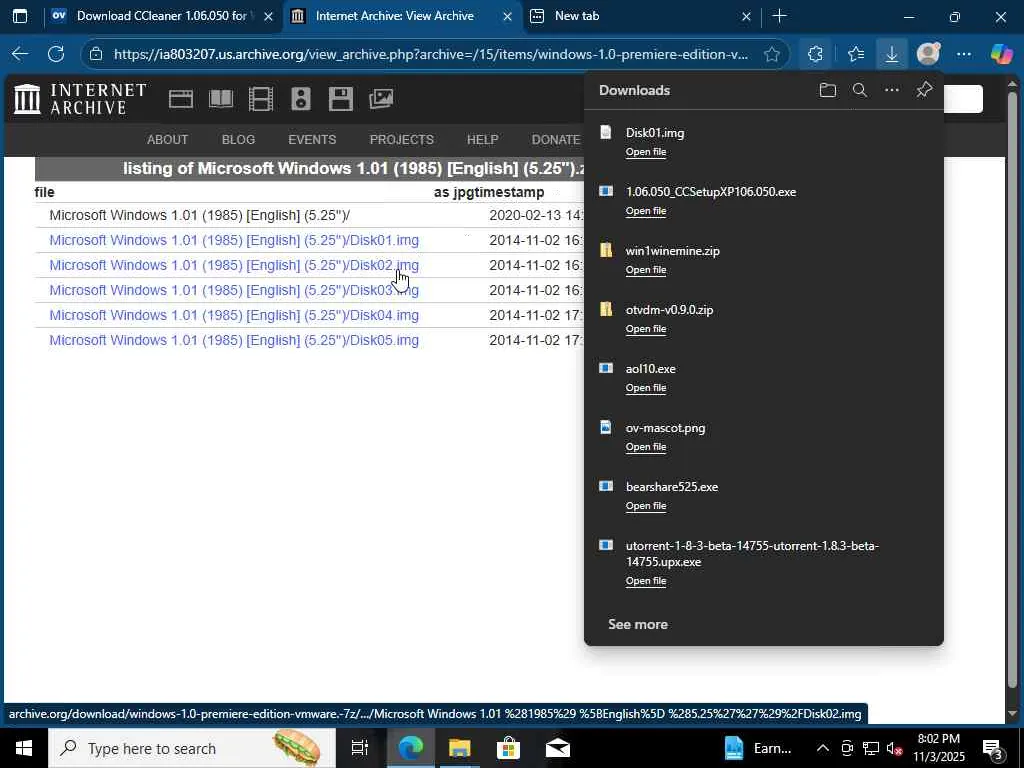Open the HELP menu item
The height and width of the screenshot is (768, 1024).
(x=483, y=140)
